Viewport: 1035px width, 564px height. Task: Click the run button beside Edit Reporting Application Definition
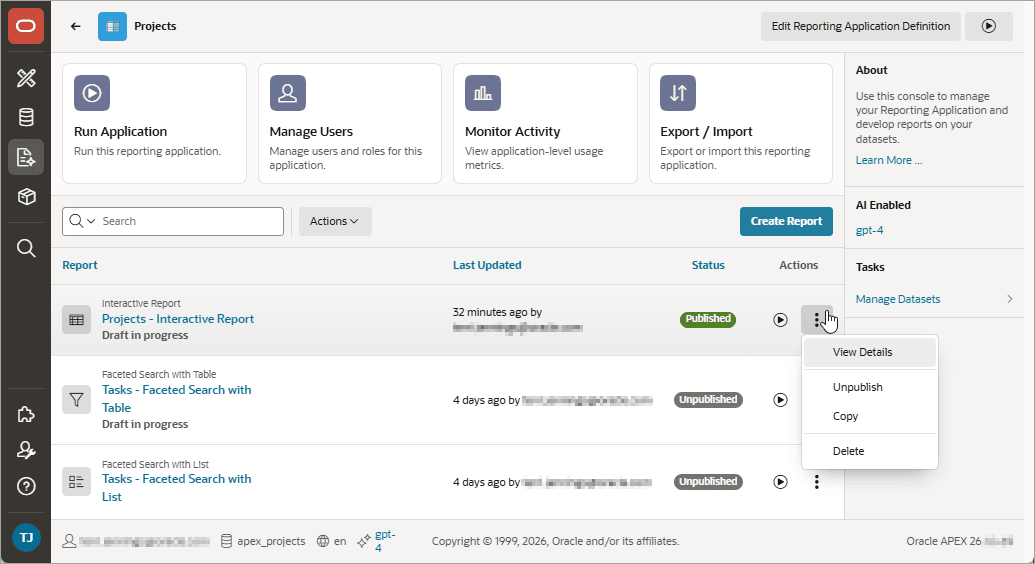coord(988,26)
